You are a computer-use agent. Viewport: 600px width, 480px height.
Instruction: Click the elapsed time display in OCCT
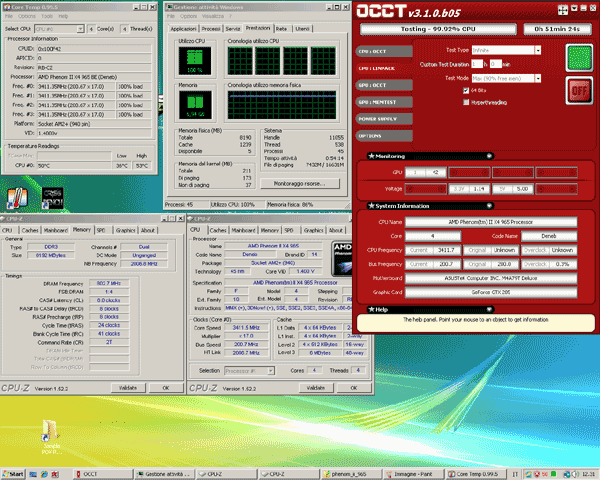coord(557,29)
